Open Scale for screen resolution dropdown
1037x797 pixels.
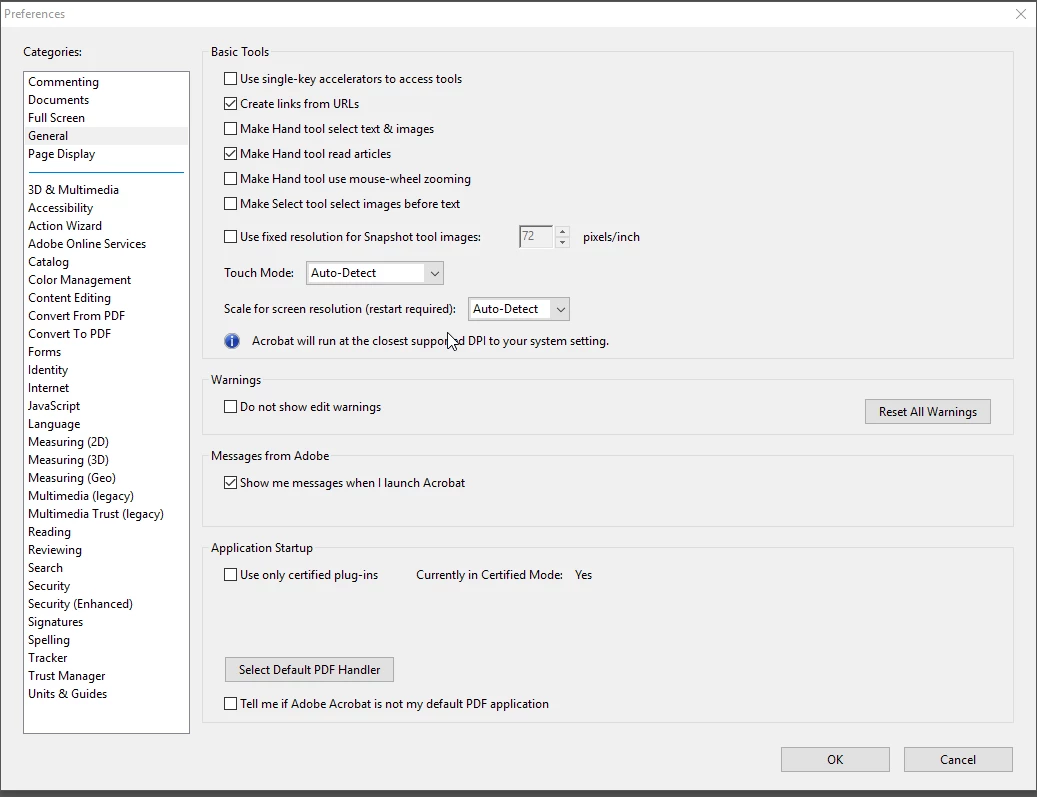(x=518, y=309)
